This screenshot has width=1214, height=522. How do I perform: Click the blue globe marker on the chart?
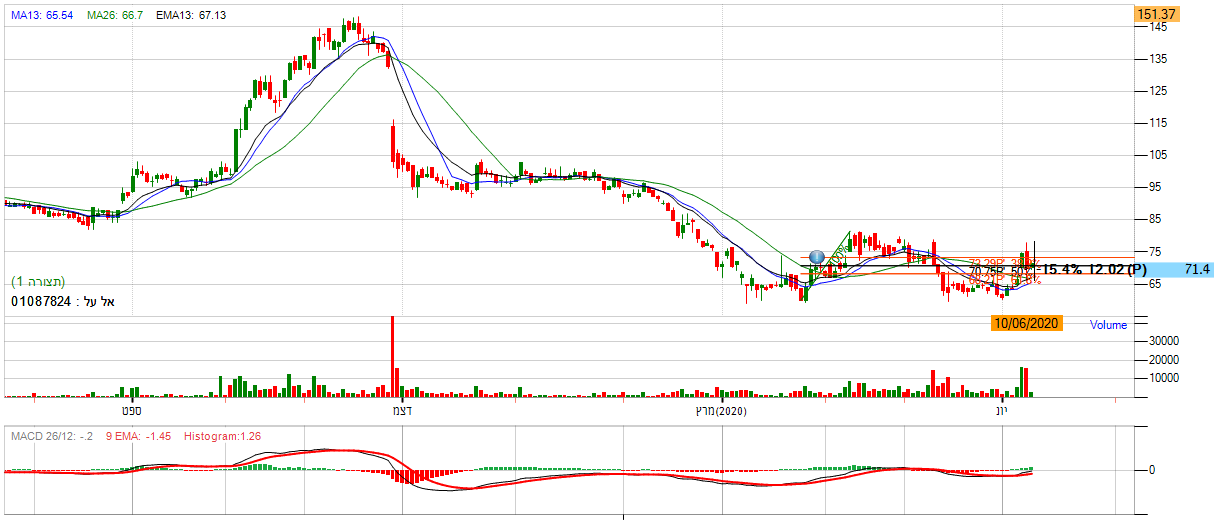pos(817,258)
